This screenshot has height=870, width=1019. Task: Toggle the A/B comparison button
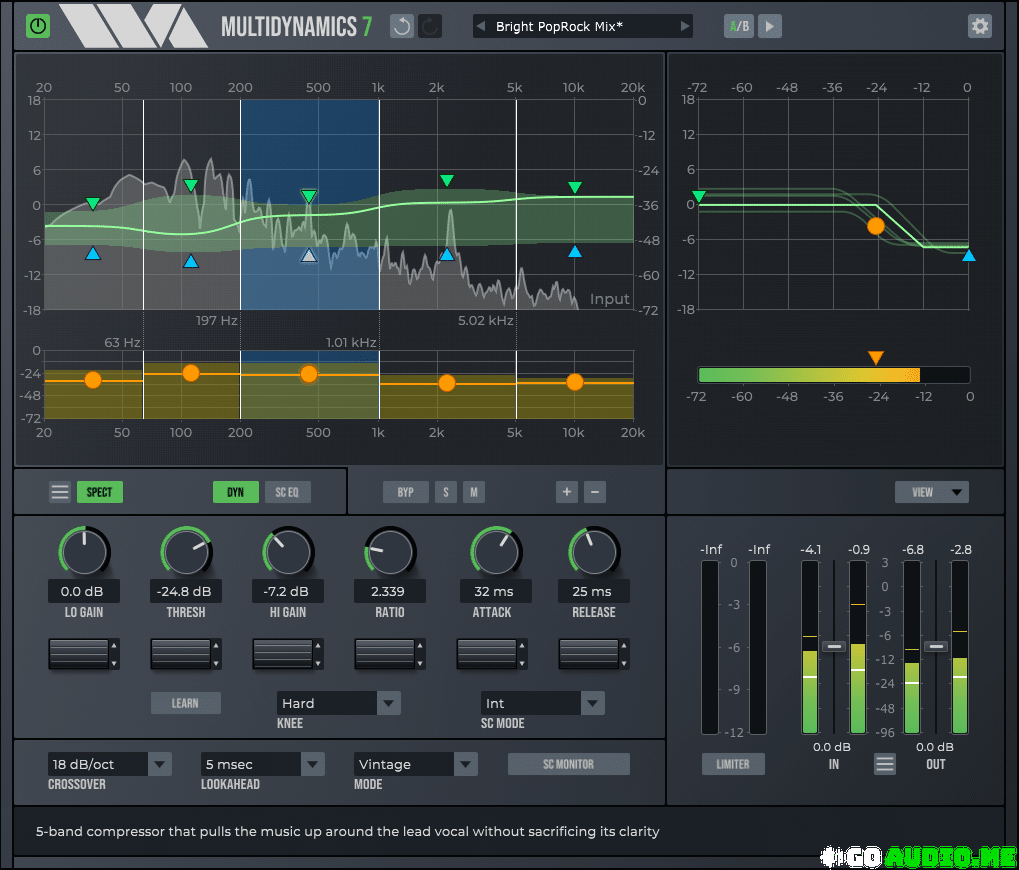[739, 26]
